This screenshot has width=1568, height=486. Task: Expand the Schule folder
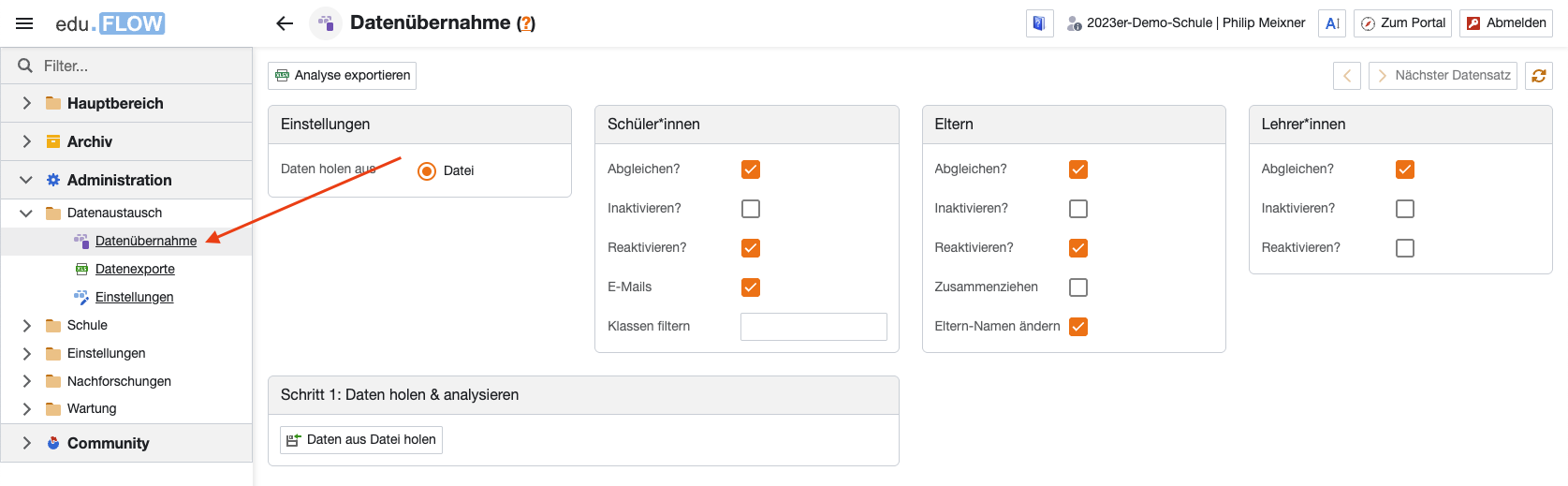[x=26, y=325]
